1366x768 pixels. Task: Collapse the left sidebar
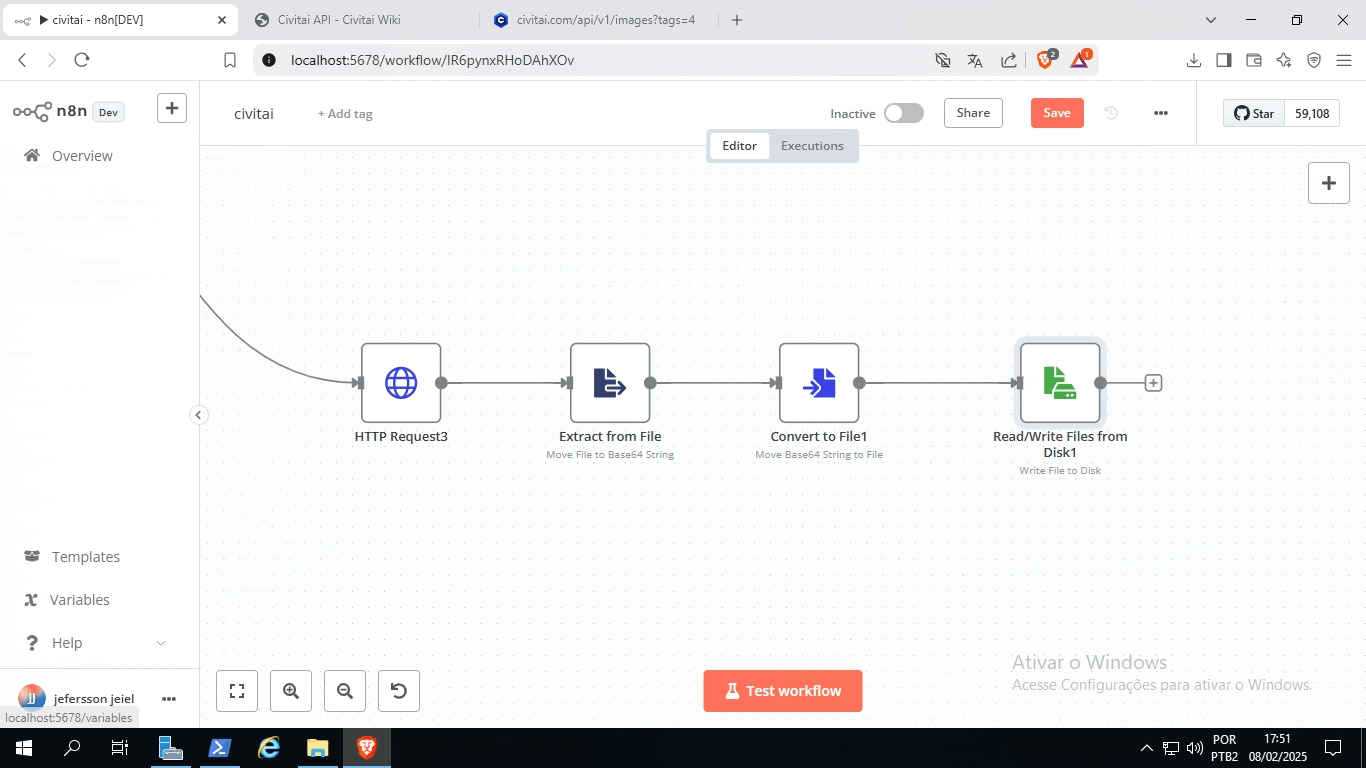click(x=199, y=415)
